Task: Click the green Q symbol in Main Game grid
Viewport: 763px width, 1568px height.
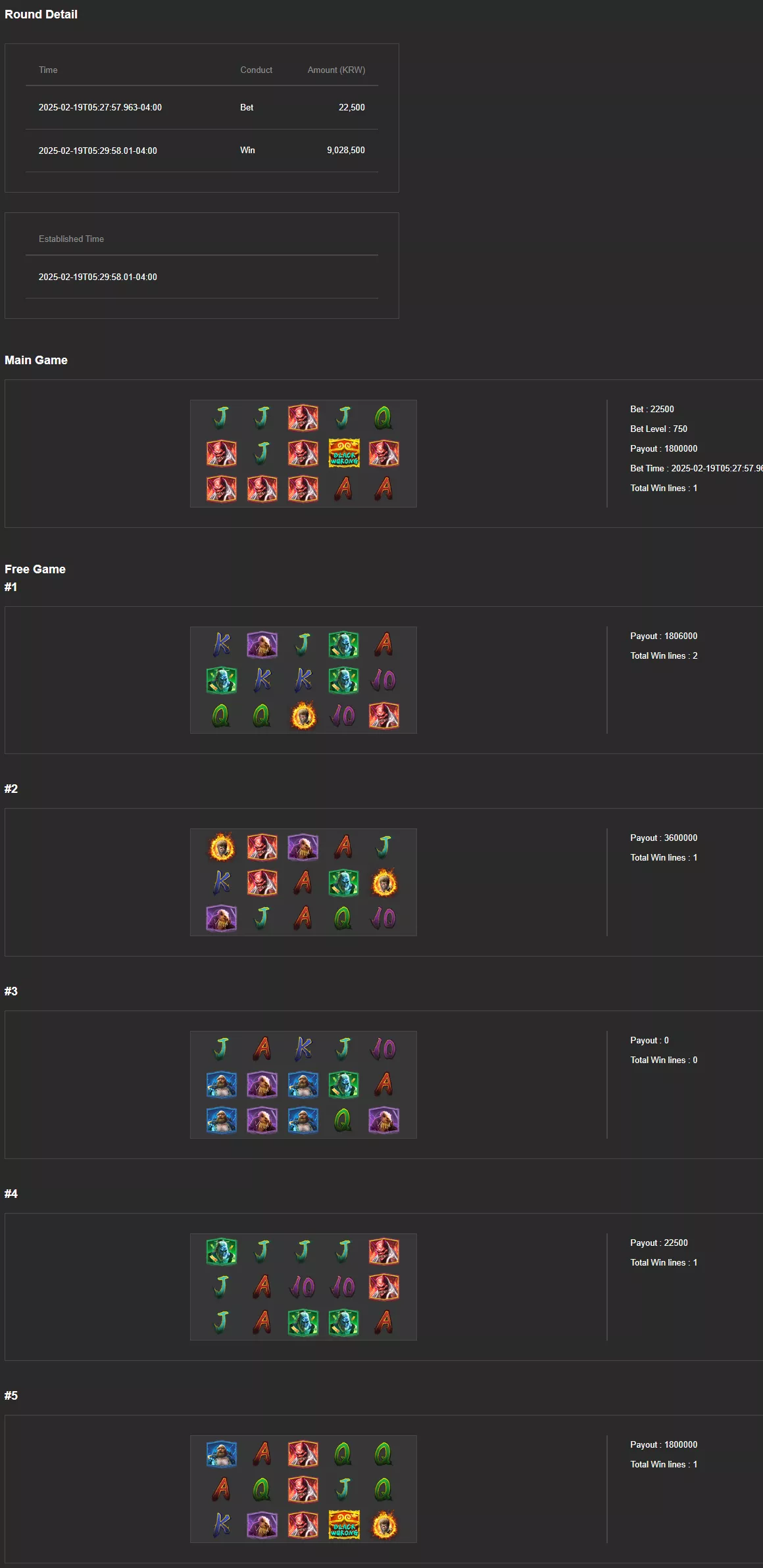Action: click(383, 417)
